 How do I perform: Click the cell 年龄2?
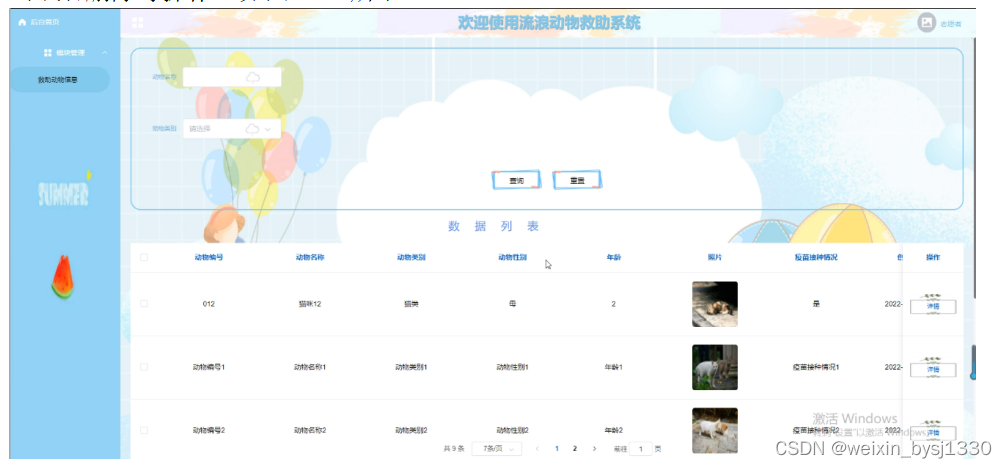click(x=613, y=430)
